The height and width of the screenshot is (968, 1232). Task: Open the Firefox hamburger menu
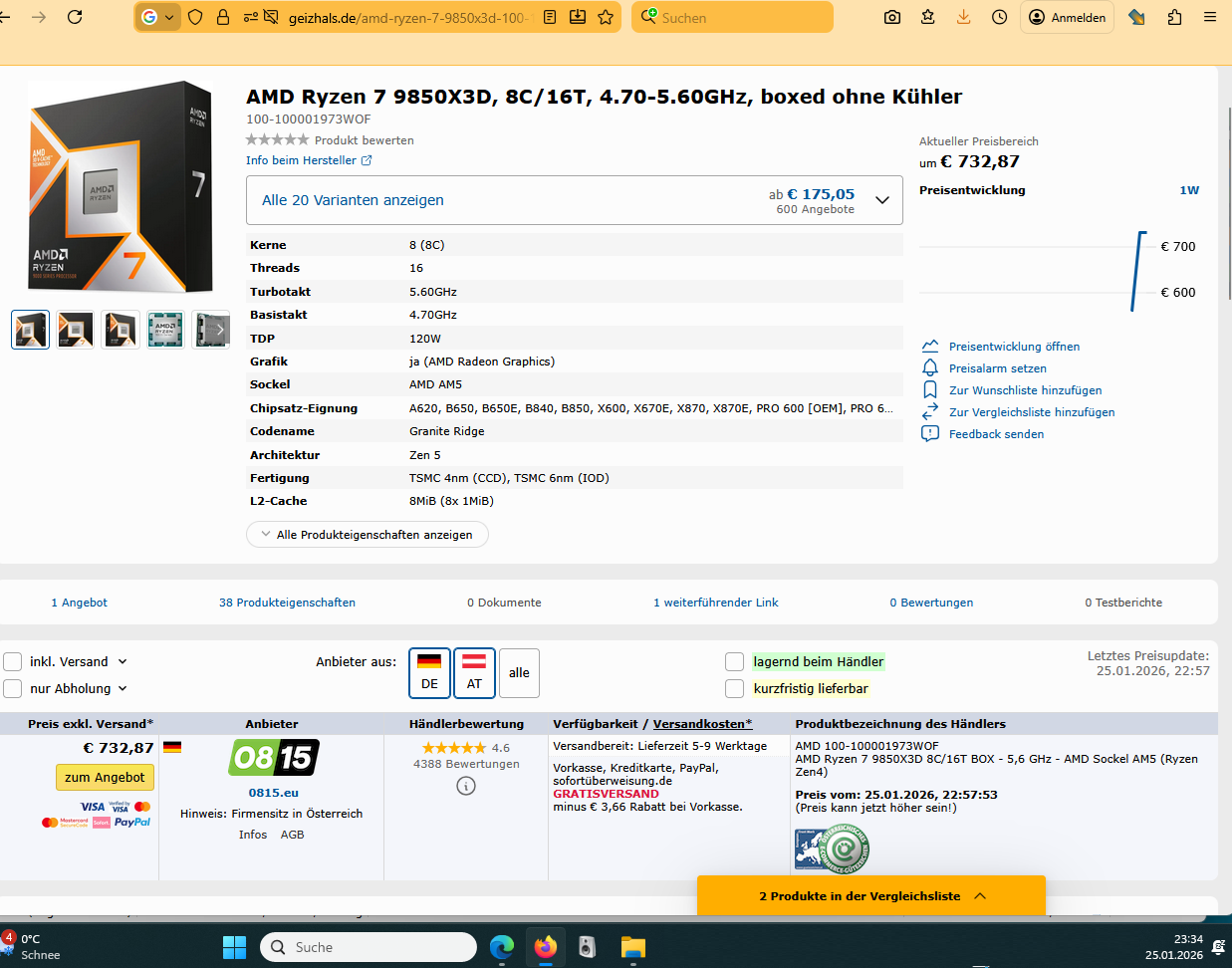[1210, 17]
